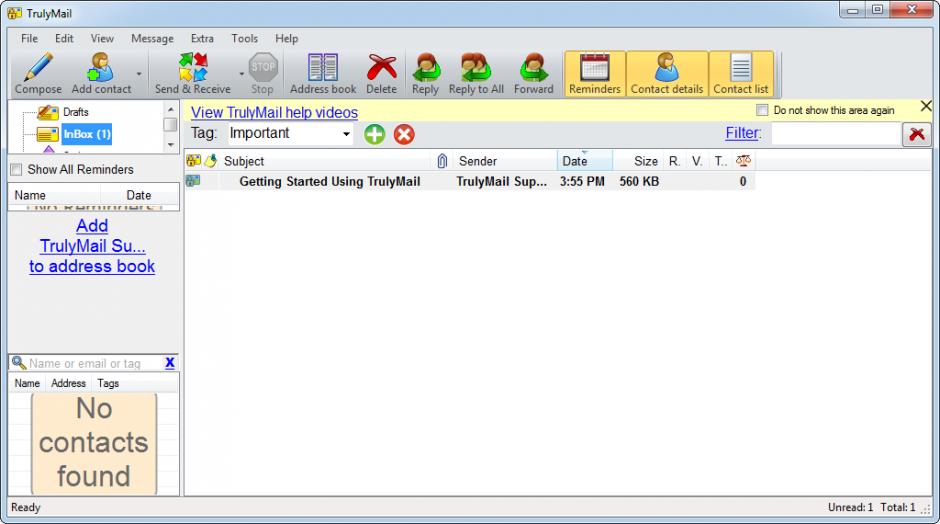The image size is (940, 524).
Task: Clear contact search with blue X
Action: [170, 363]
